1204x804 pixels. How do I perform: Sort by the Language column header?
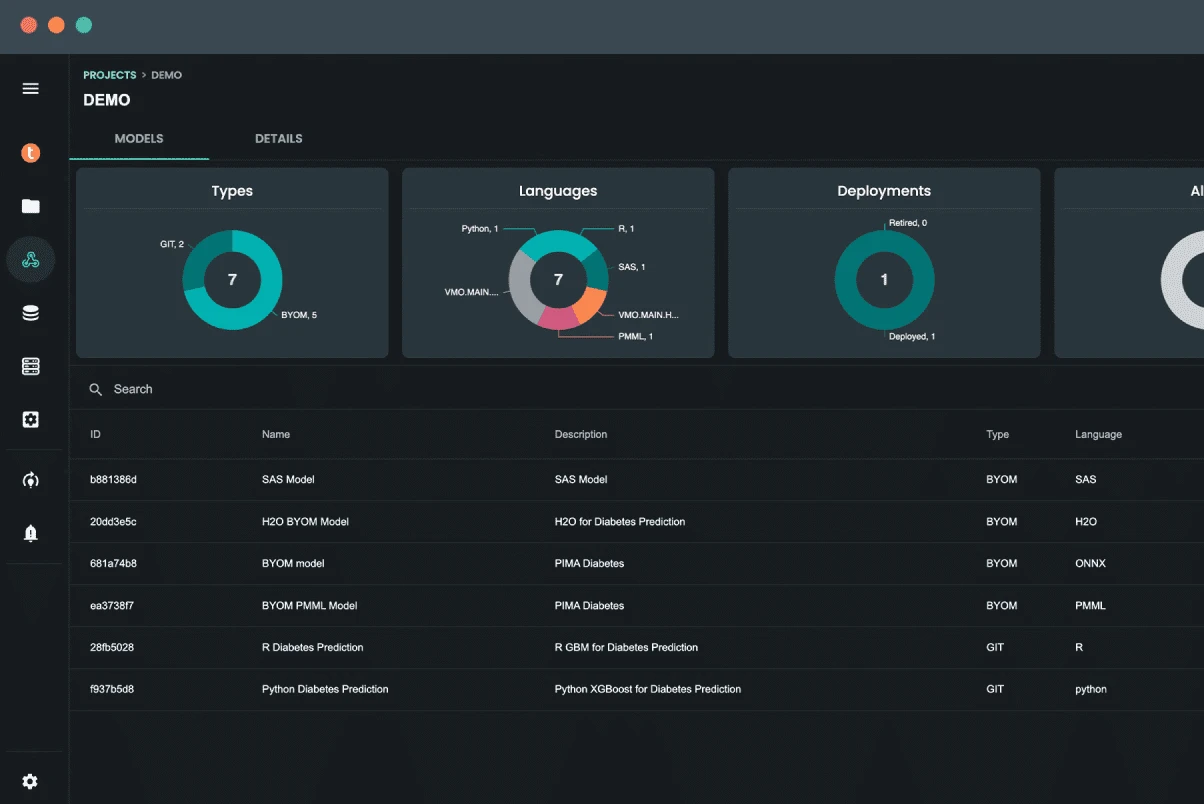(x=1098, y=434)
